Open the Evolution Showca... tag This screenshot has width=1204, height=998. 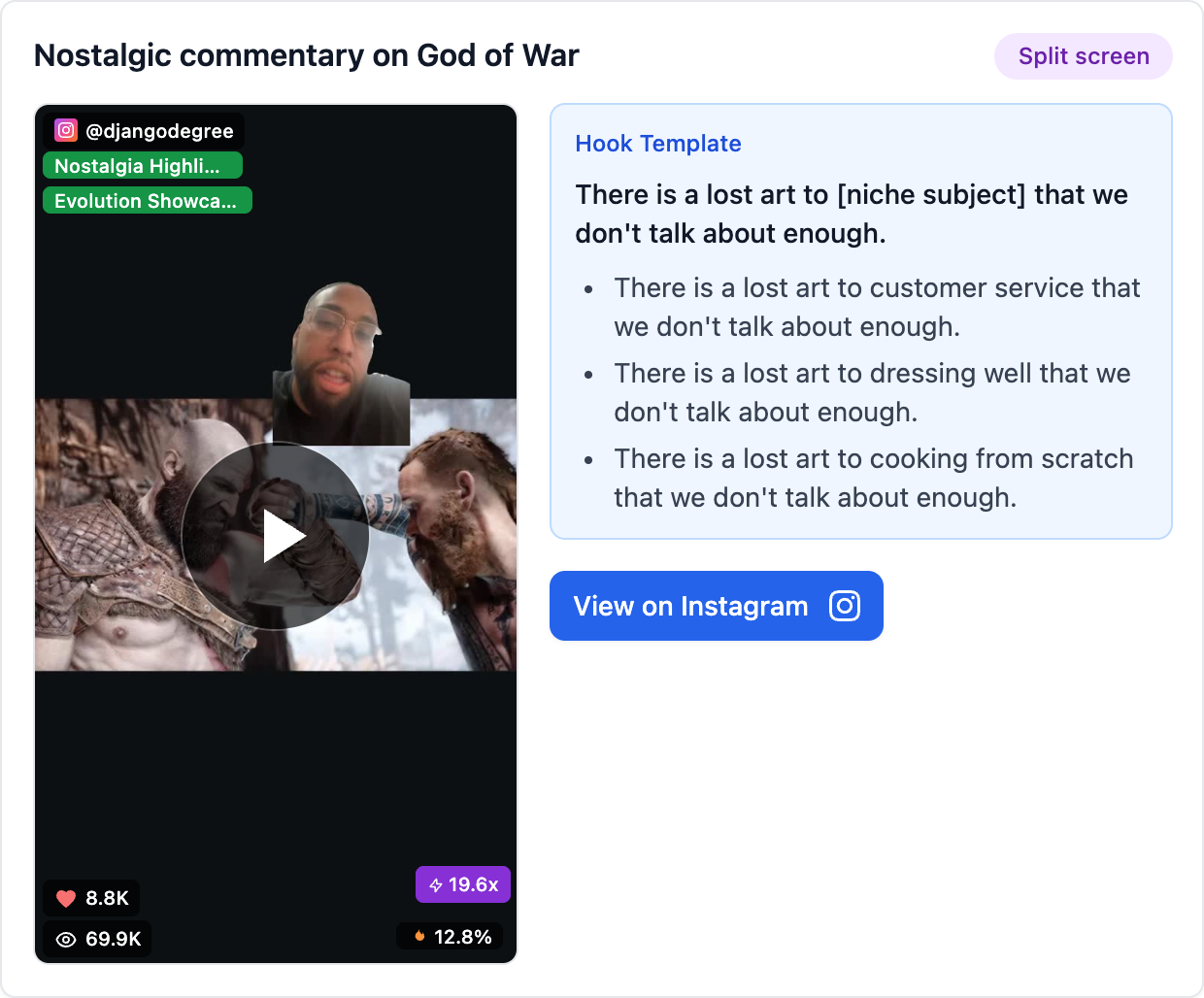(147, 201)
